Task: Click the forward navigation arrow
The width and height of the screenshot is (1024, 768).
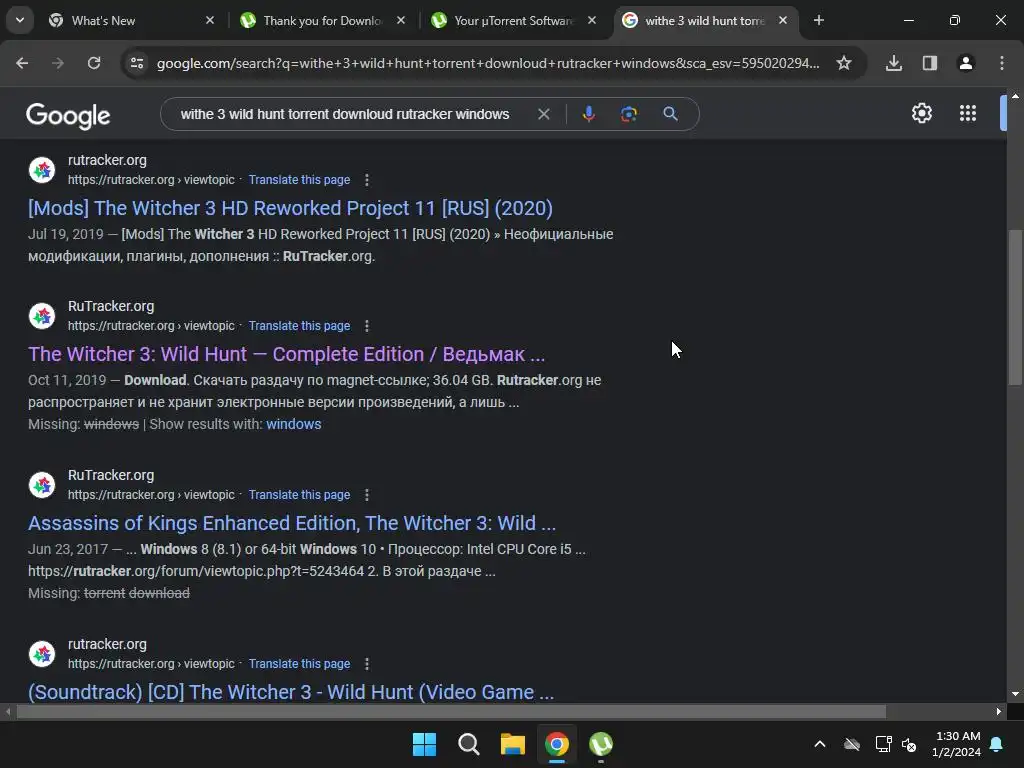Action: tap(58, 63)
